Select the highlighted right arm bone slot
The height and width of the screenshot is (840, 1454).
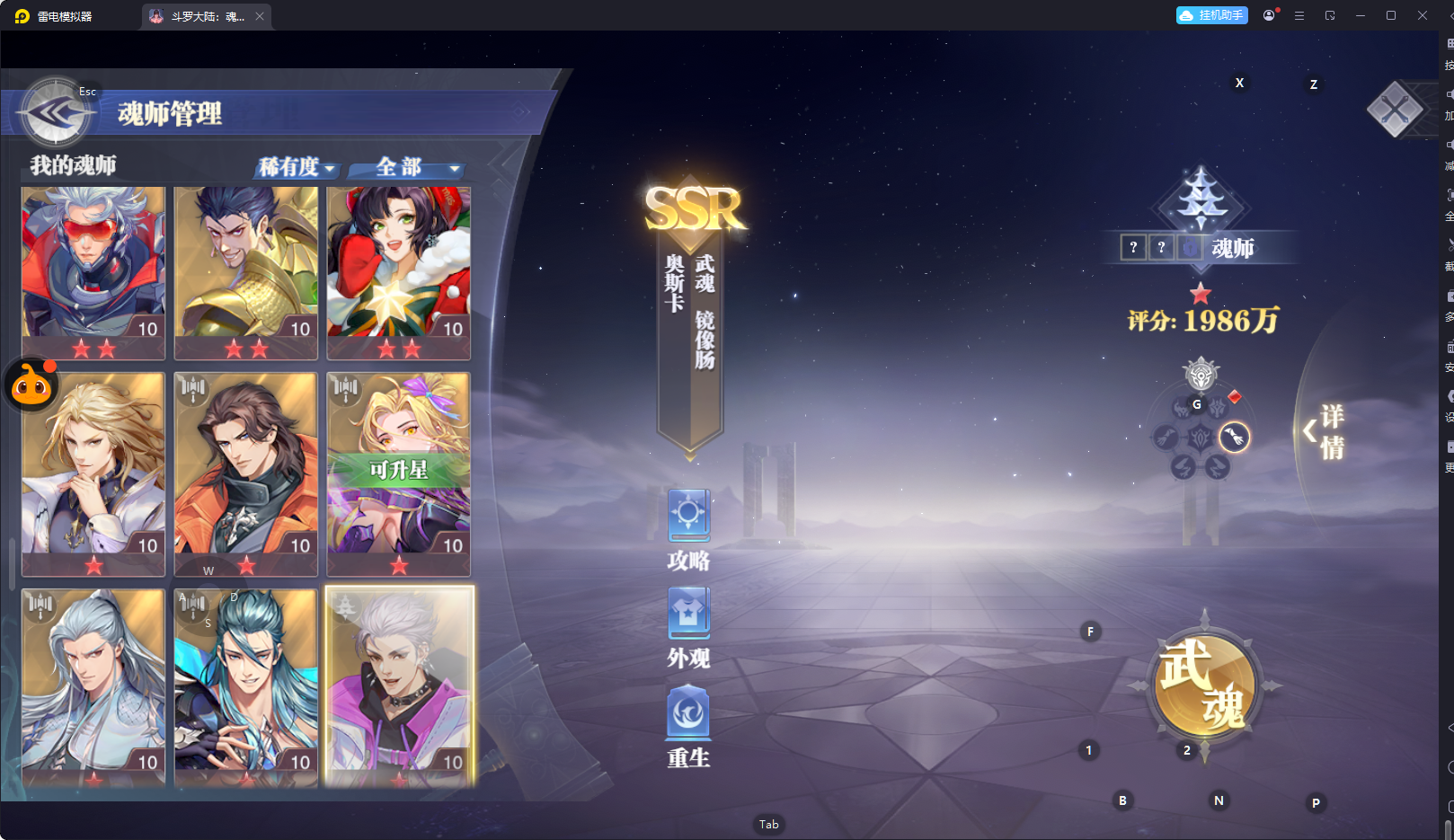click(1235, 438)
